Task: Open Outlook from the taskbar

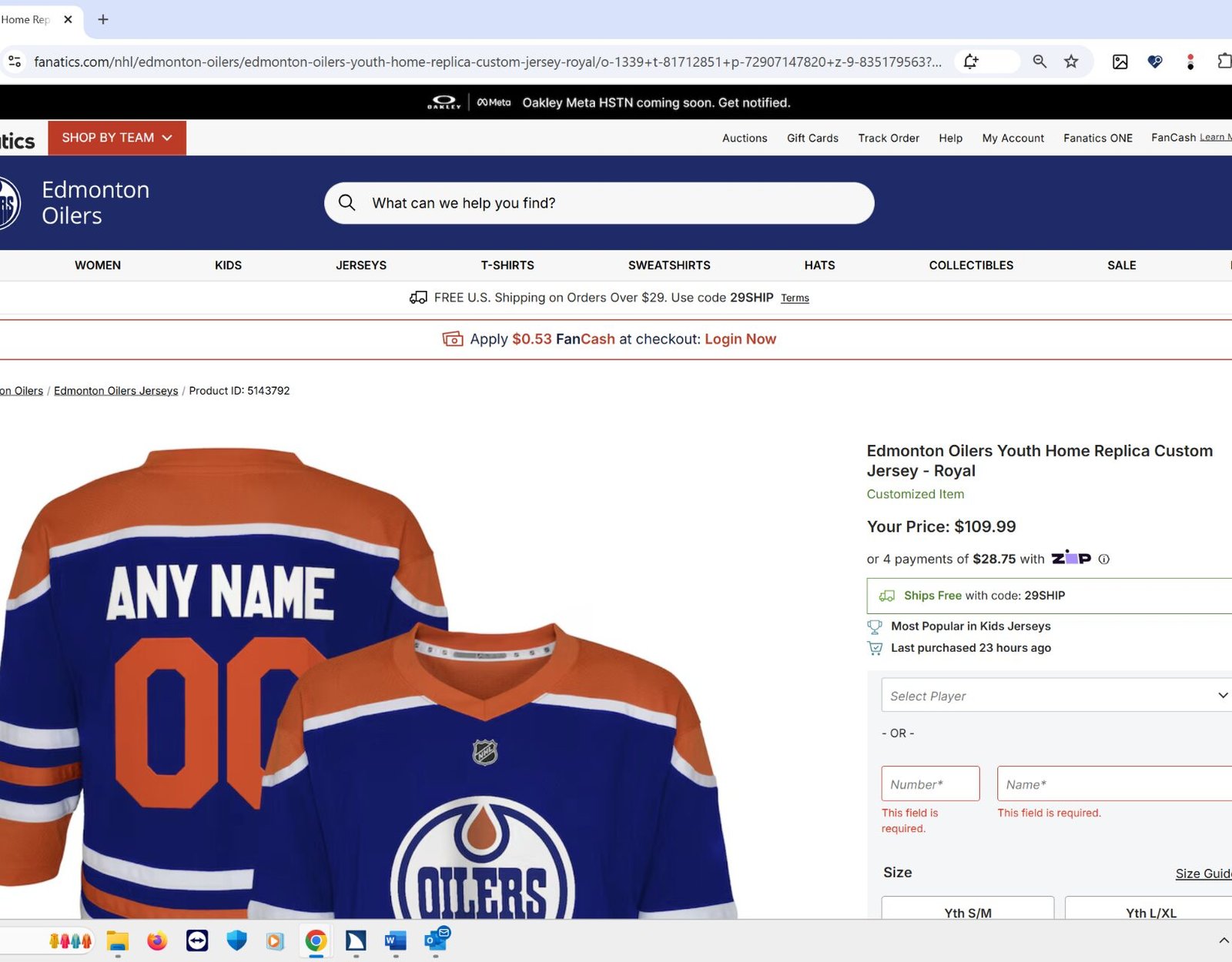Action: pyautogui.click(x=437, y=939)
